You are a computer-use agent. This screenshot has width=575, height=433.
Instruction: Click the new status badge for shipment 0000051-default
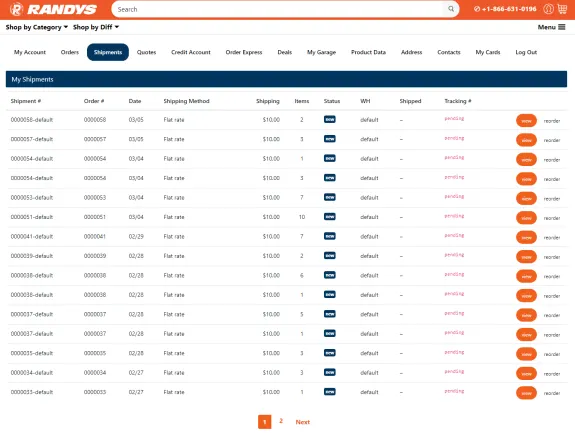click(330, 217)
